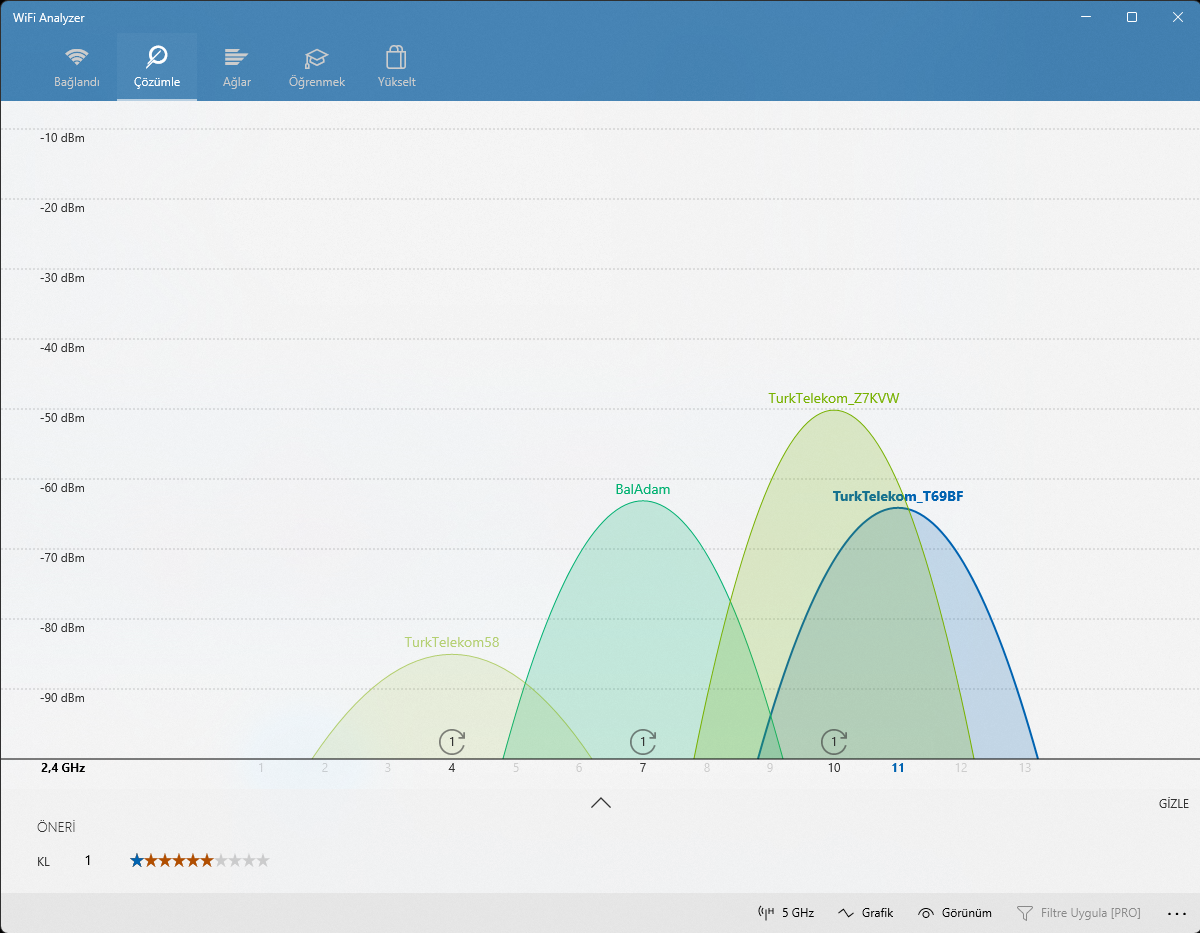Open the Bağlandı tab
1200x933 pixels.
[77, 67]
